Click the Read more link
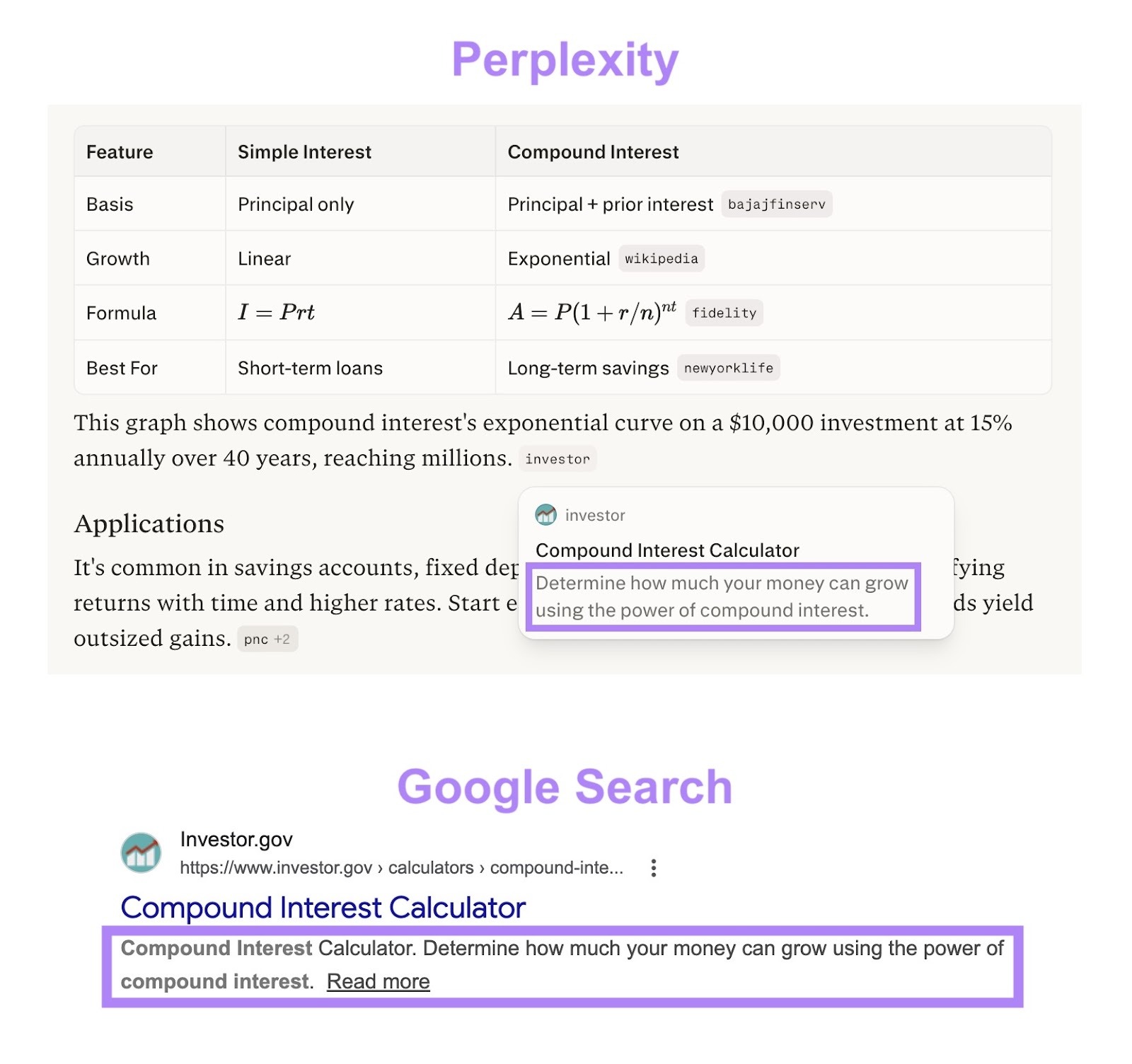 (x=379, y=981)
